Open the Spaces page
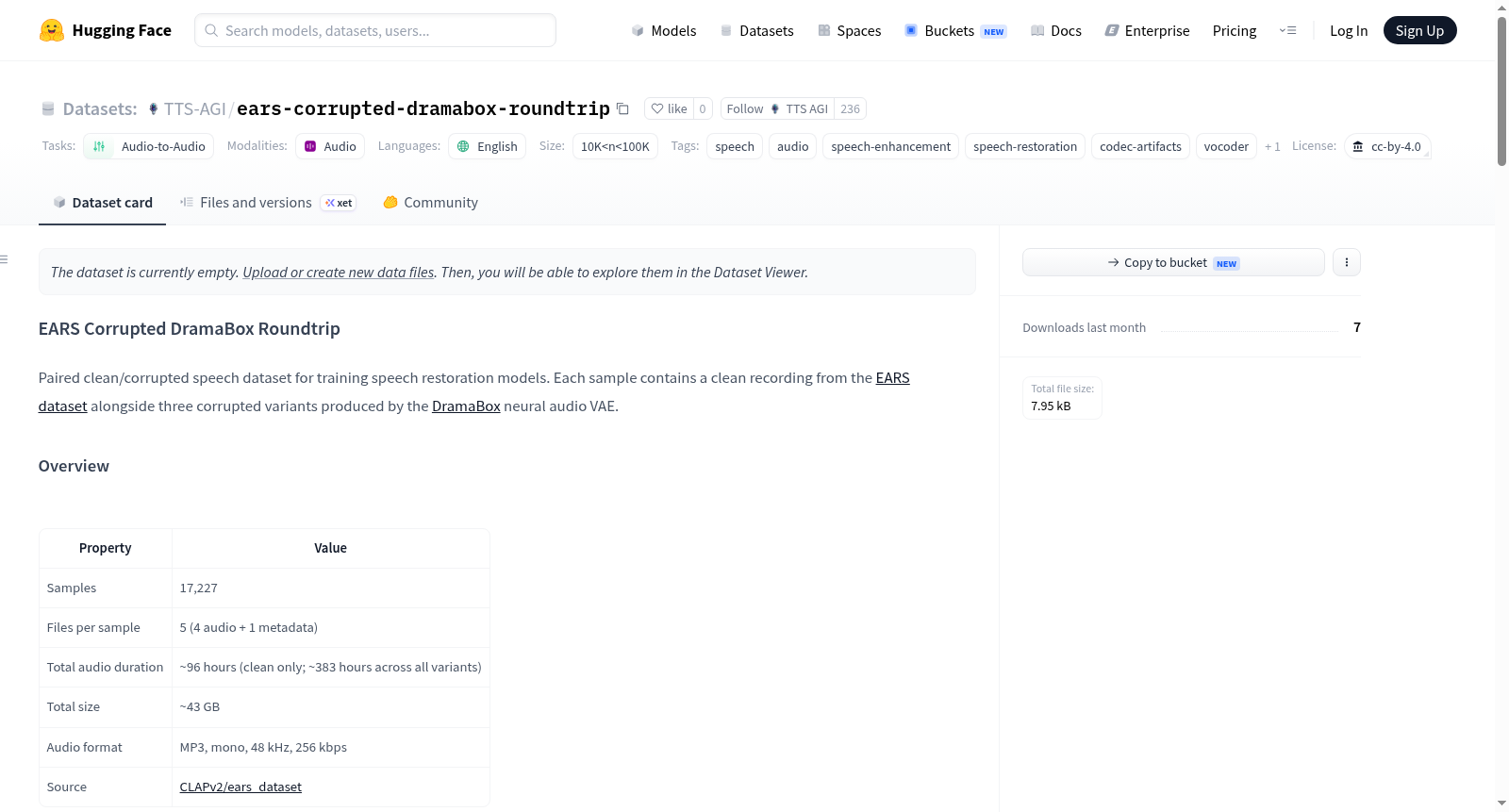The height and width of the screenshot is (812, 1509). tap(849, 30)
